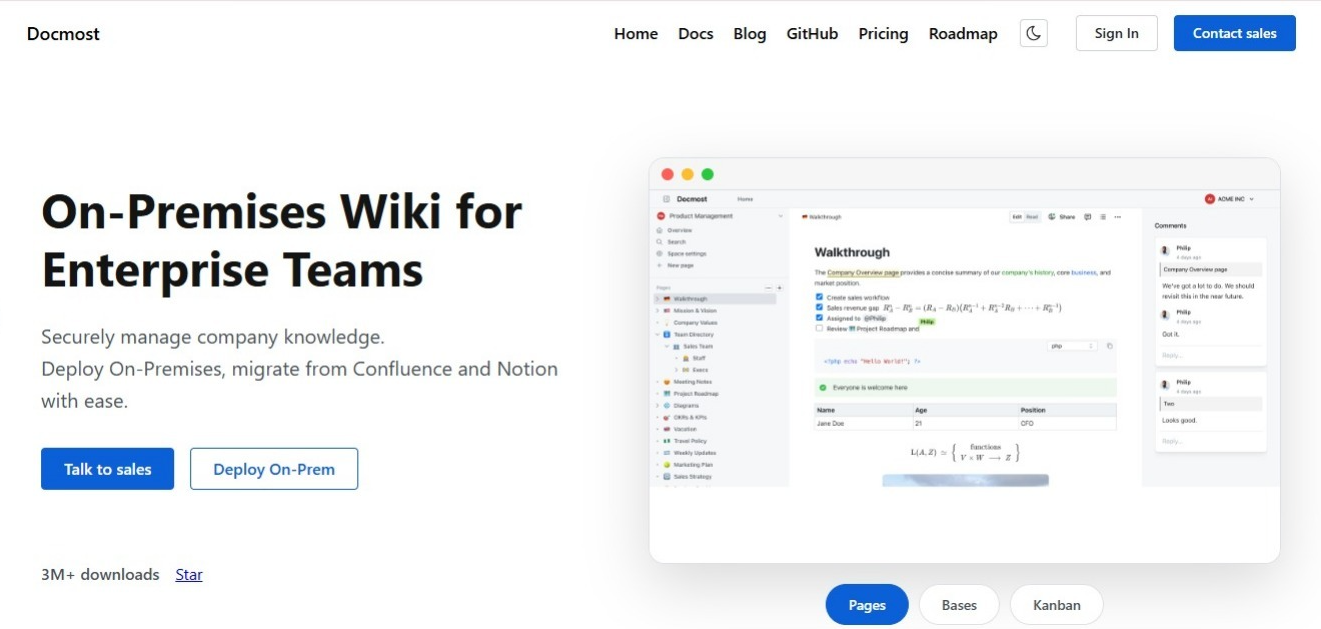Switch to the Kanban tab
The width and height of the screenshot is (1321, 629).
[1057, 605]
